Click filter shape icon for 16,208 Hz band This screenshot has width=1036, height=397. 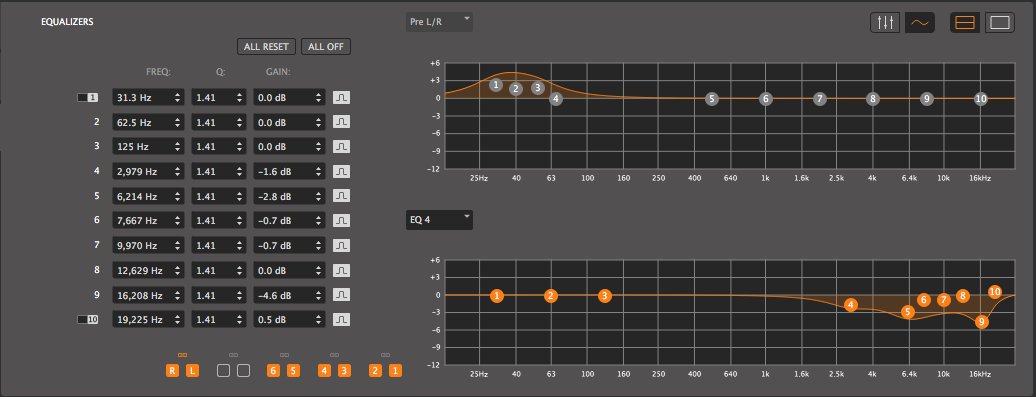pos(341,295)
